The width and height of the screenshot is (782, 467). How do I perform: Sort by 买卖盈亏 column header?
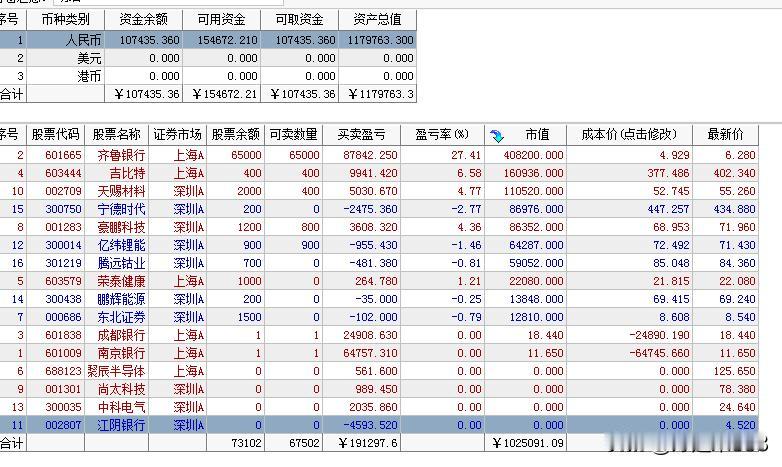click(362, 135)
